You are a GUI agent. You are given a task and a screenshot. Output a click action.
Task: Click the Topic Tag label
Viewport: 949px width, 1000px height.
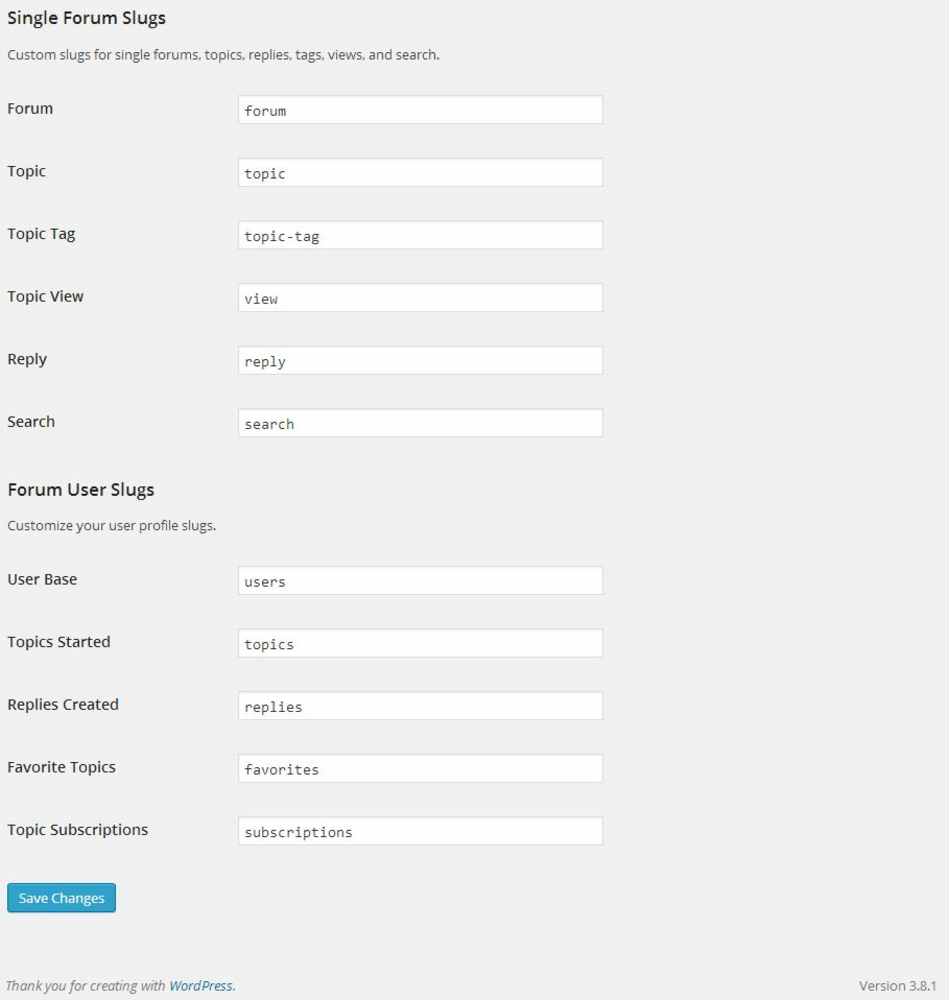pos(41,234)
